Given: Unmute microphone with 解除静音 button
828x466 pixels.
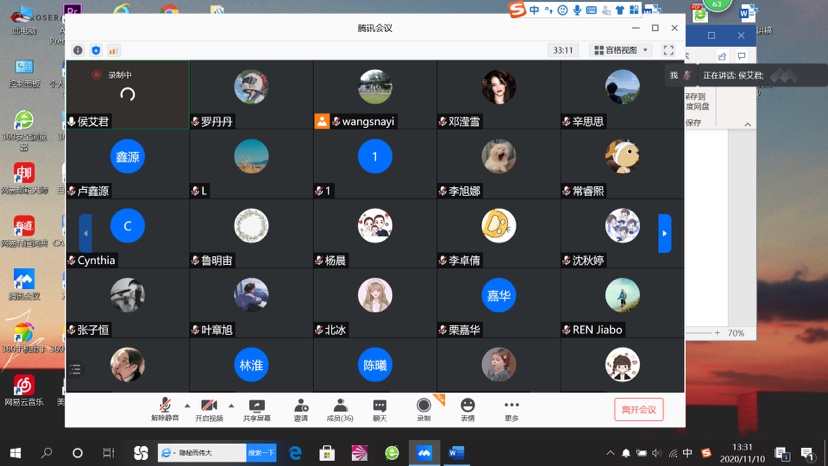Looking at the screenshot, I should 165,409.
